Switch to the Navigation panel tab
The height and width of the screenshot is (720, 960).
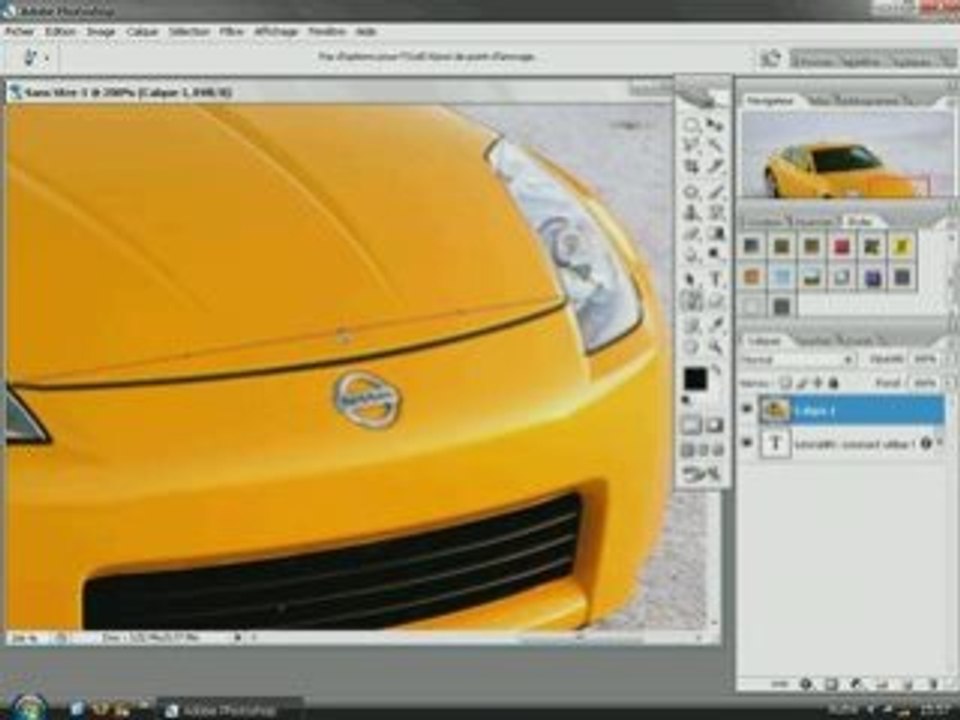[771, 101]
